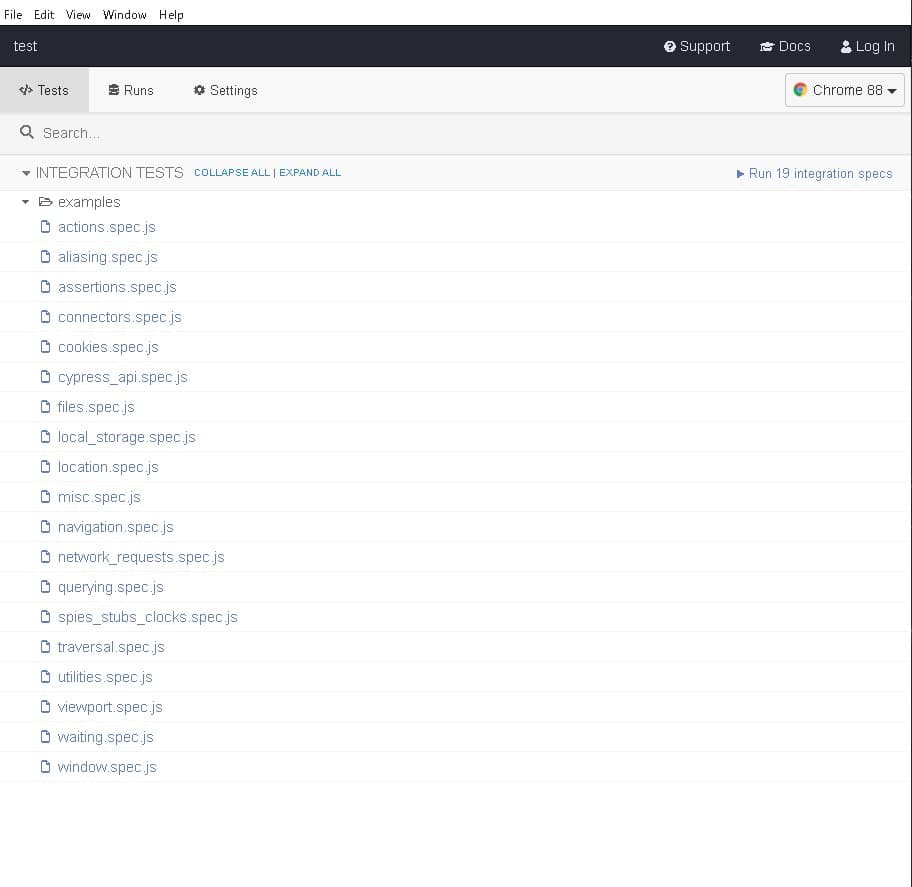Click file icon next to location.spec.js
This screenshot has width=912, height=887.
tap(45, 466)
